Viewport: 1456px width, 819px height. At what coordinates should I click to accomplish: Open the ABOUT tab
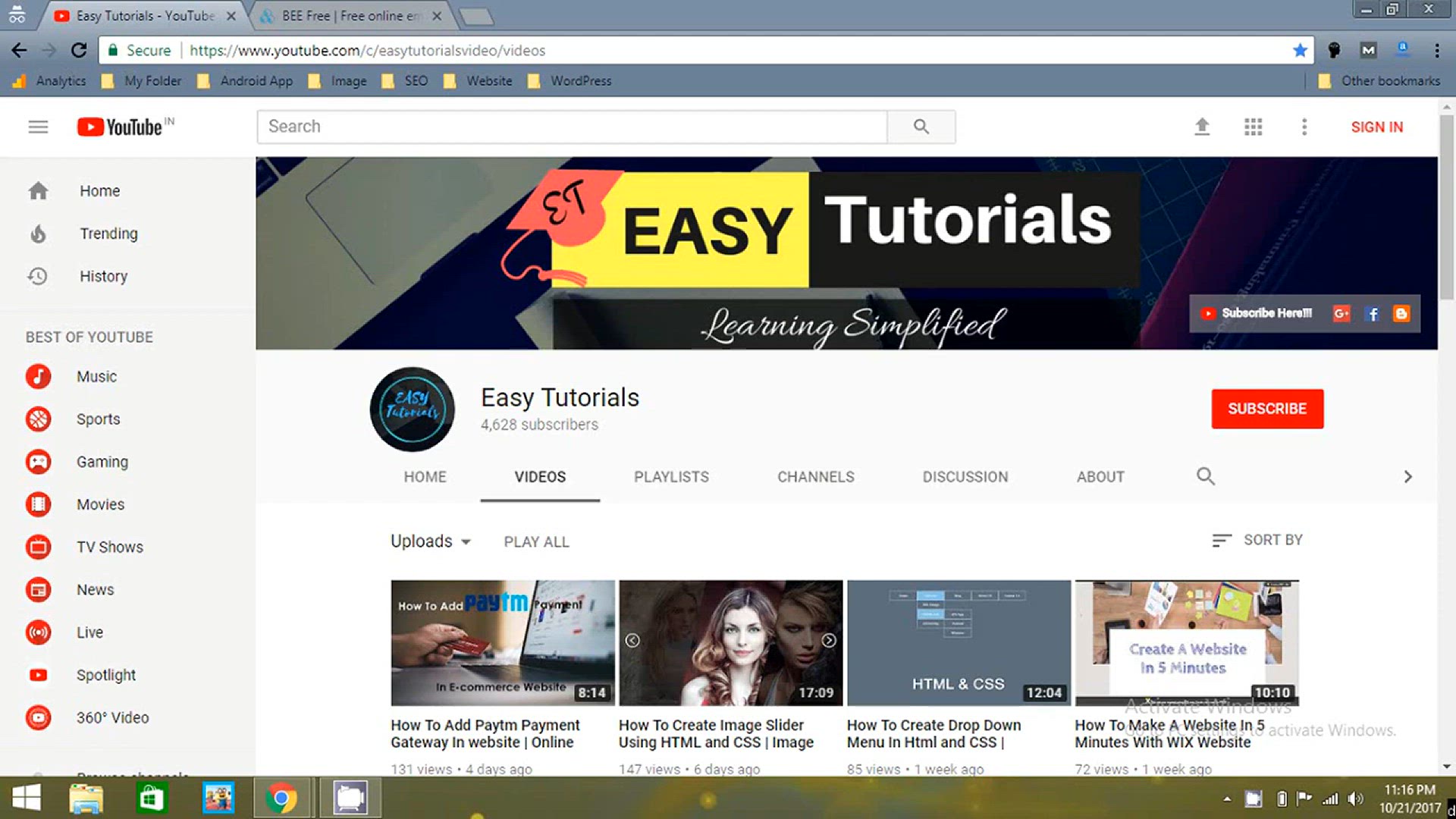[x=1100, y=477]
